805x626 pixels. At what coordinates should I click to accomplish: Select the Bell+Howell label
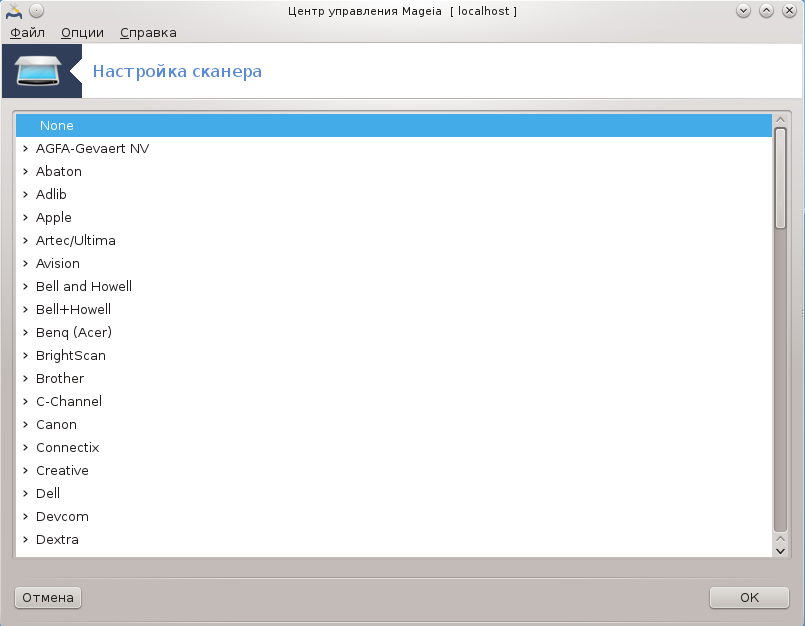click(73, 310)
